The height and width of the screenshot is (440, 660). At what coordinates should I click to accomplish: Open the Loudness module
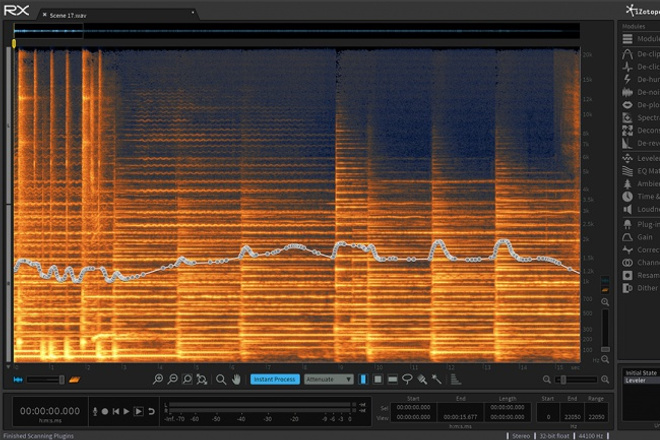[641, 209]
